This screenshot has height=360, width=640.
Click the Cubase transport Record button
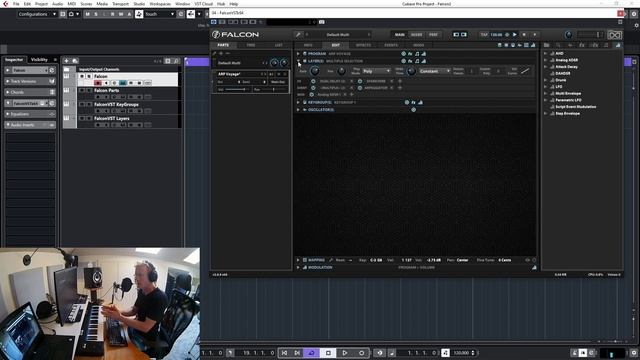[362, 353]
